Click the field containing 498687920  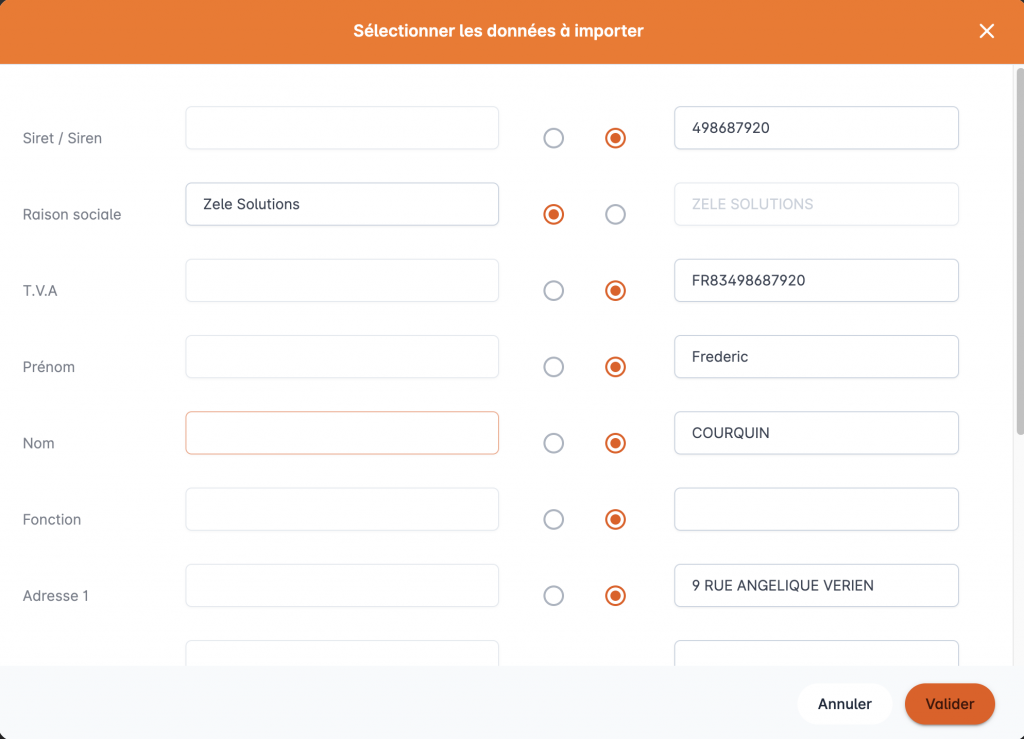point(816,128)
